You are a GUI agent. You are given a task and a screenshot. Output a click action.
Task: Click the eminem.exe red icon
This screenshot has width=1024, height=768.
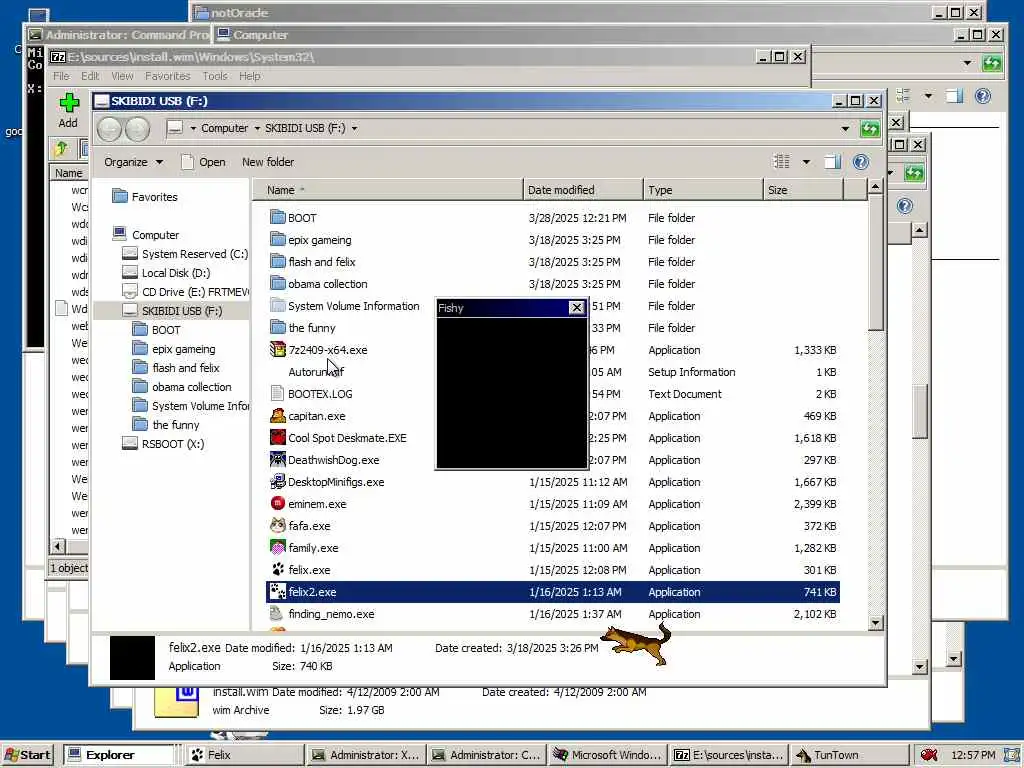[278, 504]
